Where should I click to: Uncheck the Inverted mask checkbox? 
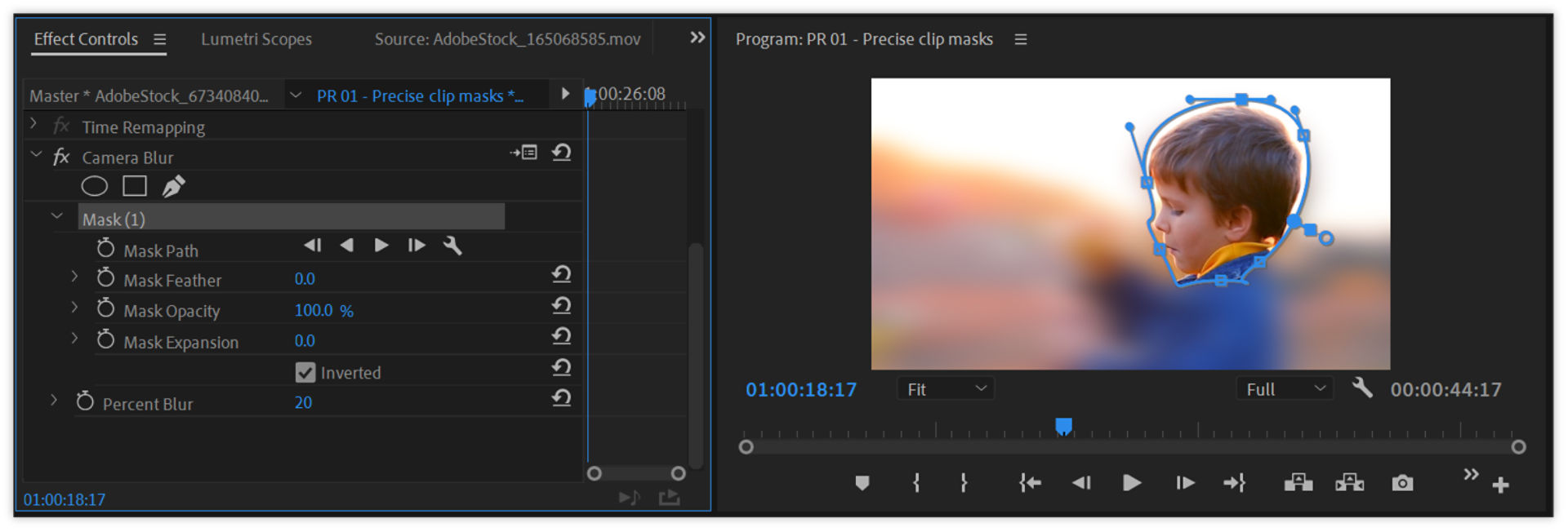(x=305, y=373)
